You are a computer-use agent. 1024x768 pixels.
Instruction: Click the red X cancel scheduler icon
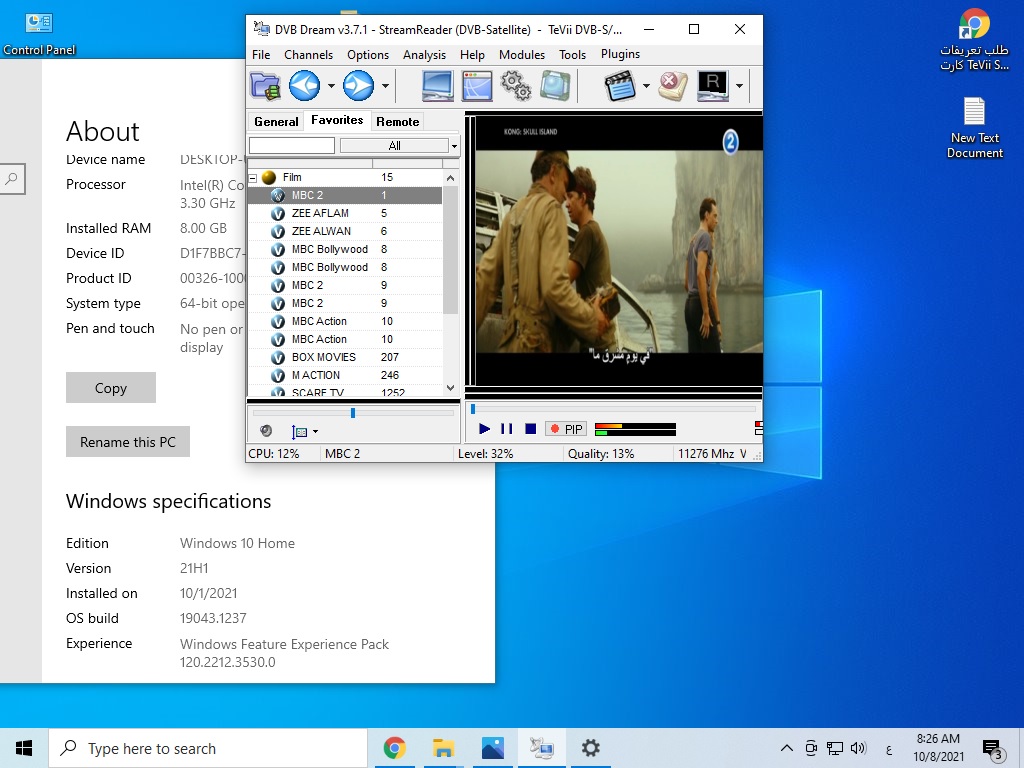point(673,86)
